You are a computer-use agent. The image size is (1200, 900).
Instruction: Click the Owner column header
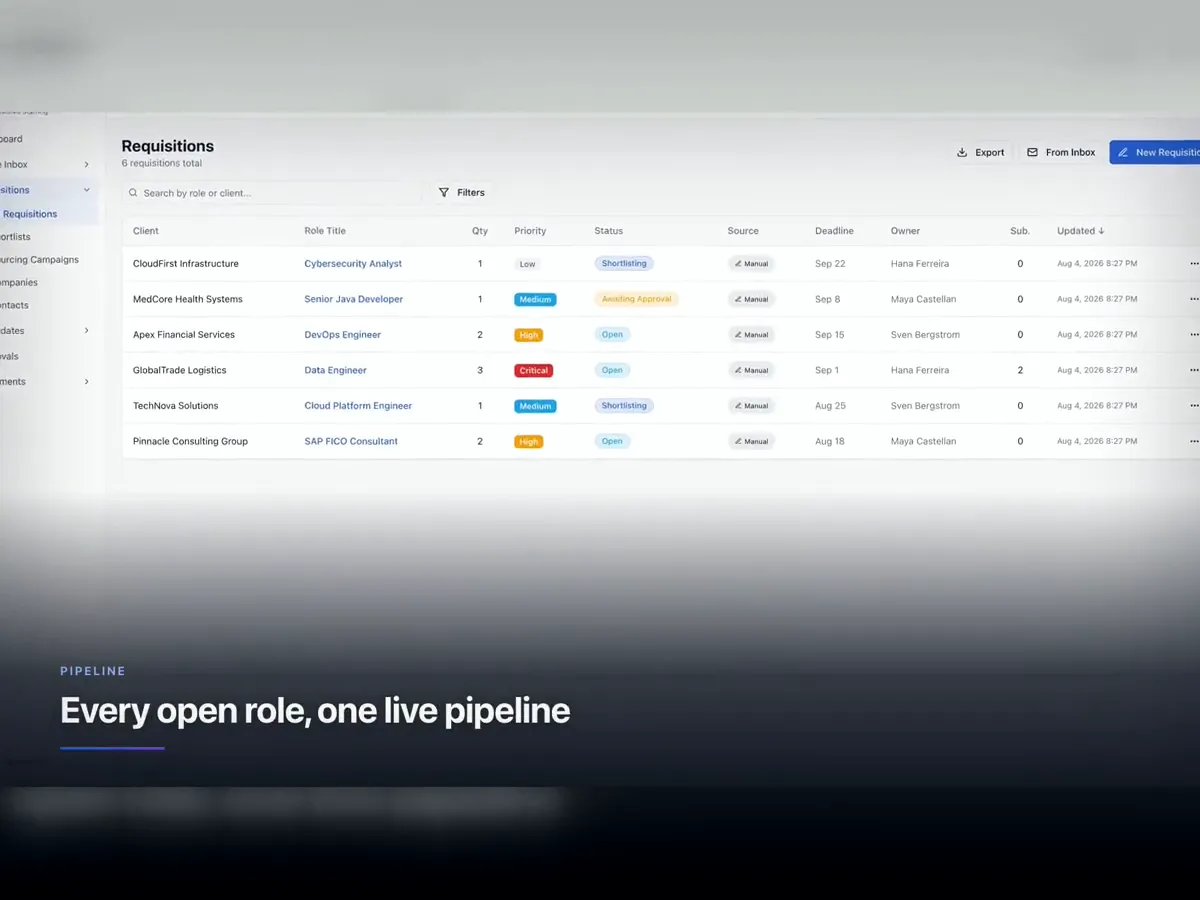[905, 231]
